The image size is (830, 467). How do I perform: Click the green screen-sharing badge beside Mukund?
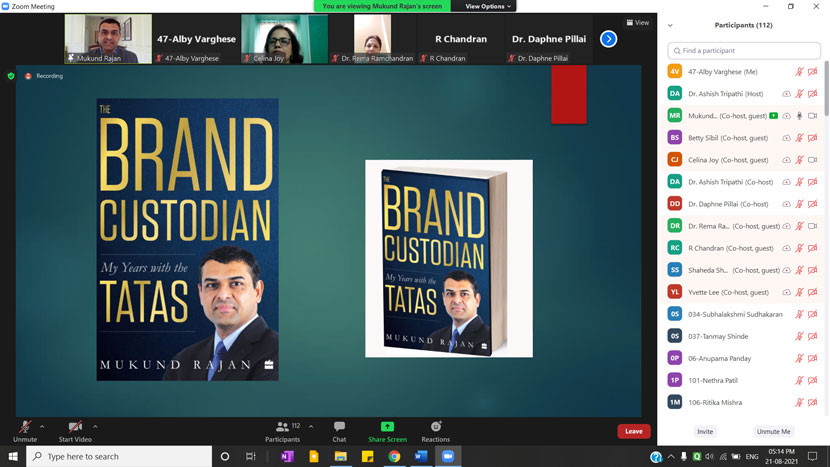(773, 115)
